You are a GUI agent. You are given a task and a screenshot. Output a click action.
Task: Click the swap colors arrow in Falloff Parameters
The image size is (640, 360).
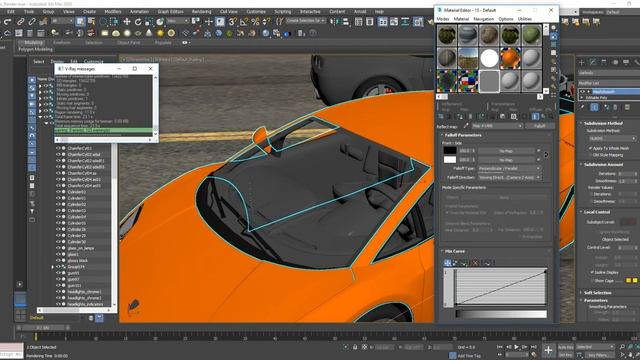[x=546, y=155]
